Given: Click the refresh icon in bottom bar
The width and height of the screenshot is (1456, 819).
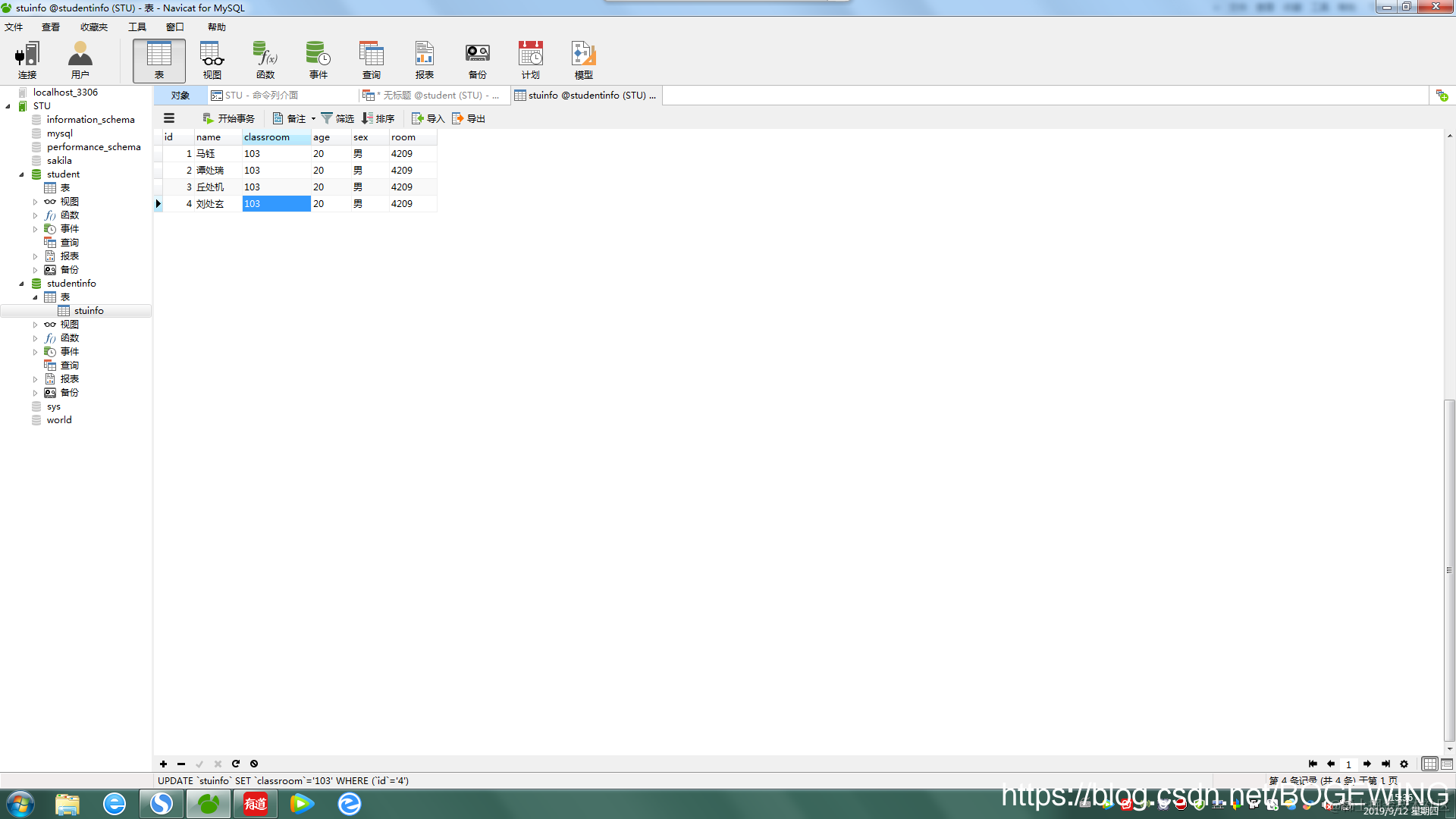Looking at the screenshot, I should tap(236, 764).
